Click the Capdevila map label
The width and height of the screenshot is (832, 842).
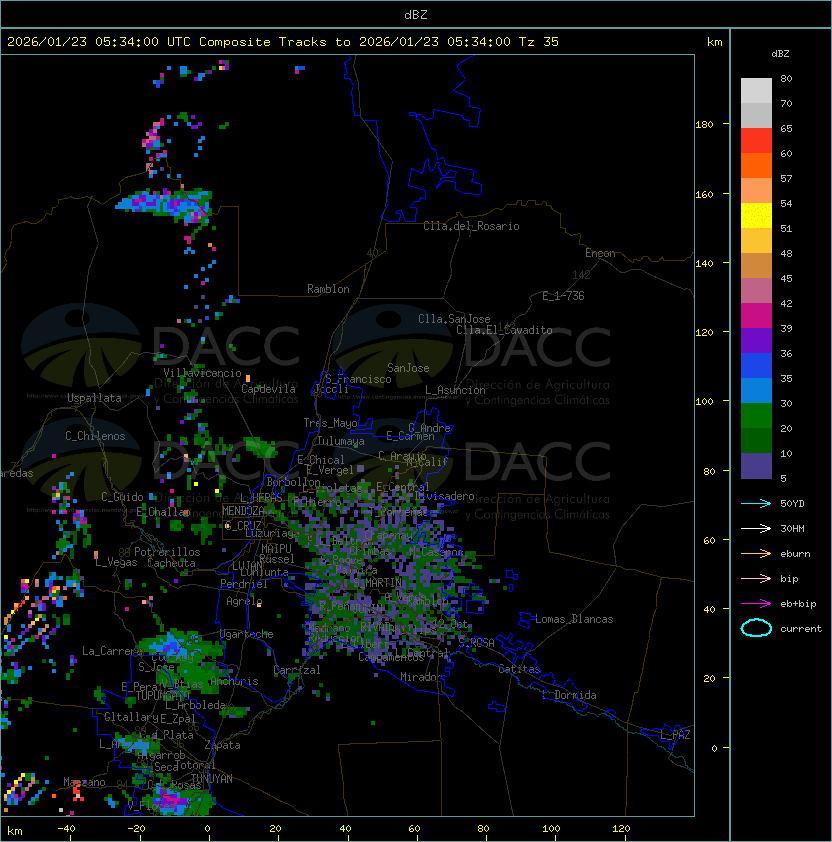tap(268, 389)
